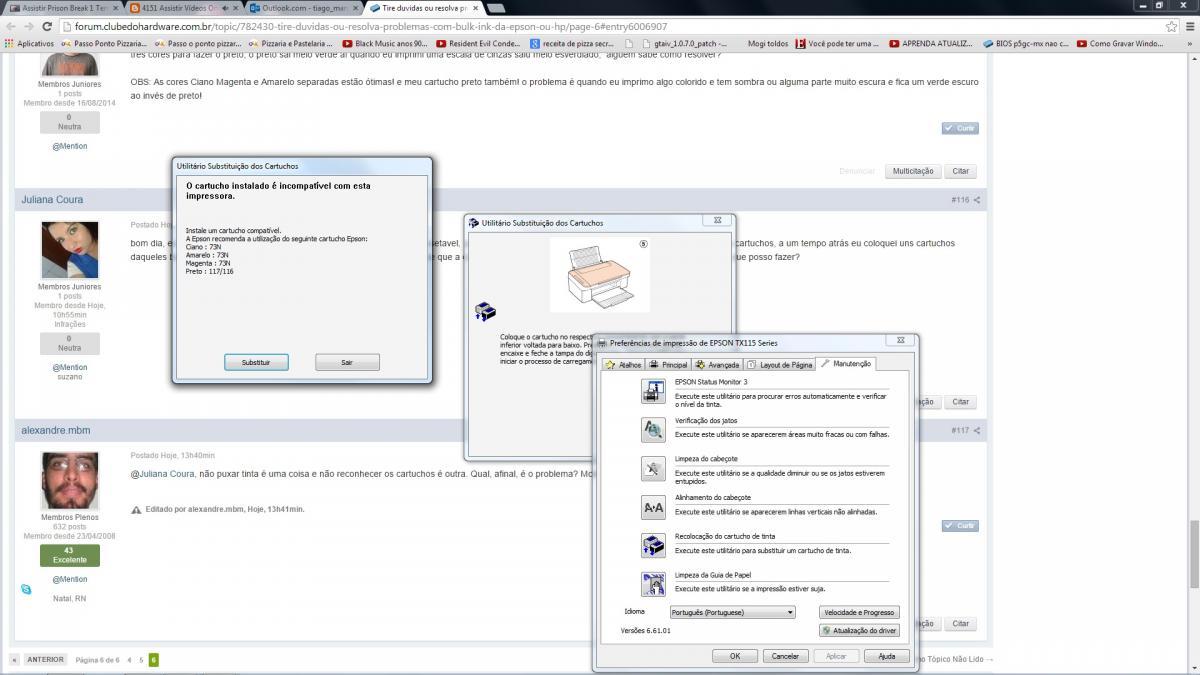Click the @Mention link under Juliana Coura

(70, 367)
